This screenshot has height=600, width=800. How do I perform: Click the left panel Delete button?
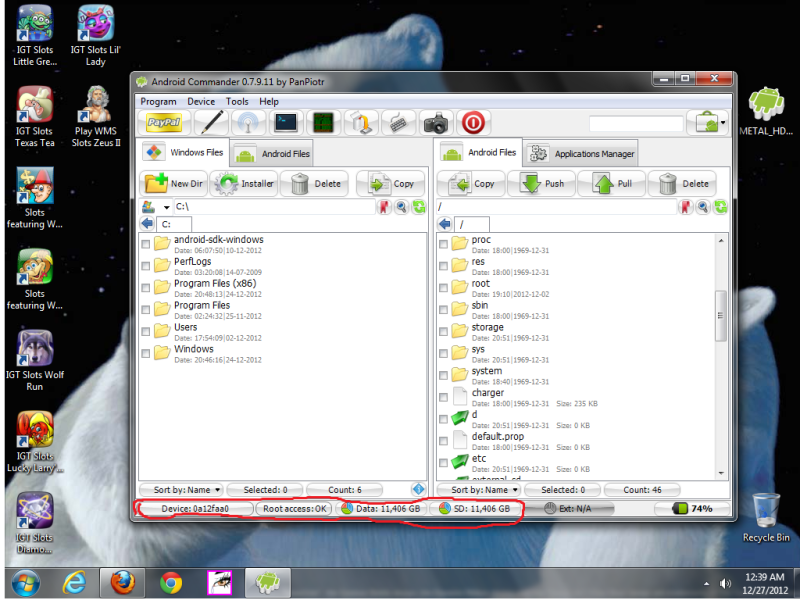pos(315,184)
